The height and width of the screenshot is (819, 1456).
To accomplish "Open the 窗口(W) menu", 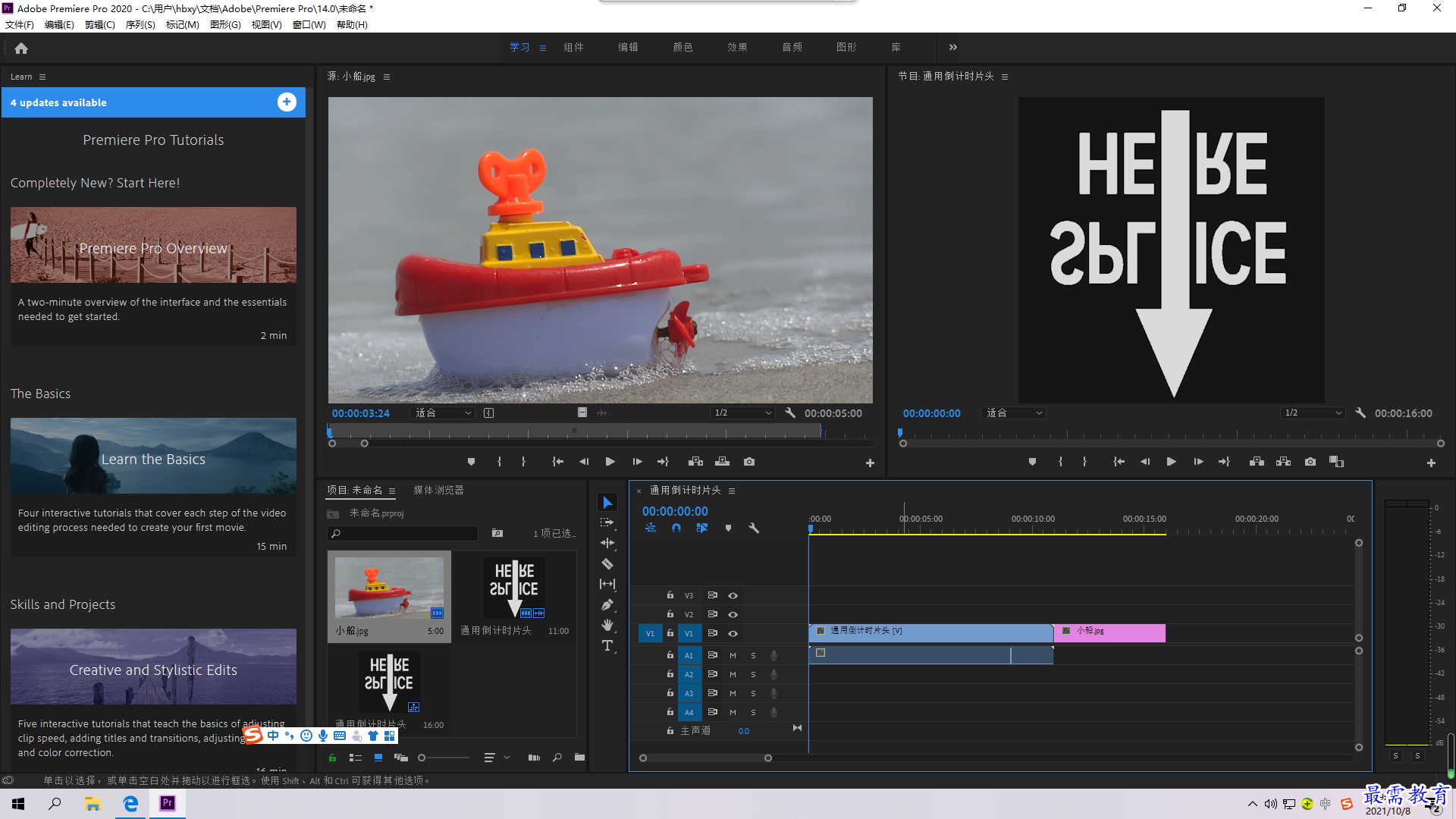I will (x=309, y=25).
